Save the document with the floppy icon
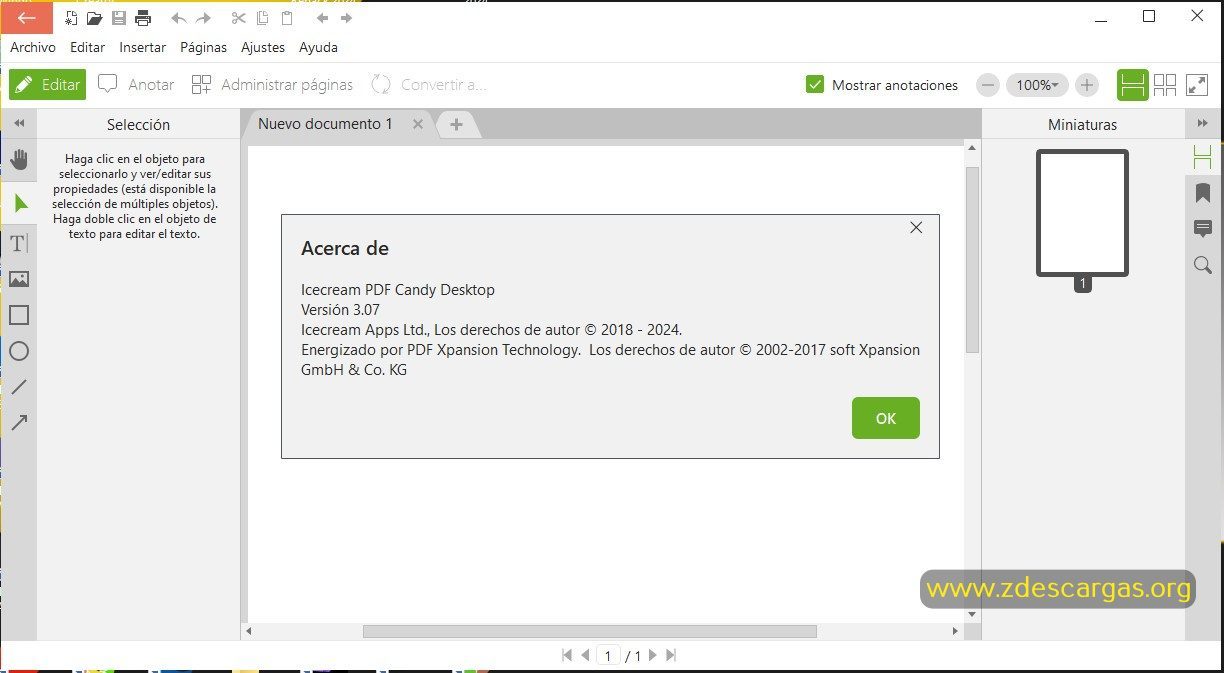This screenshot has height=673, width=1224. [x=119, y=18]
